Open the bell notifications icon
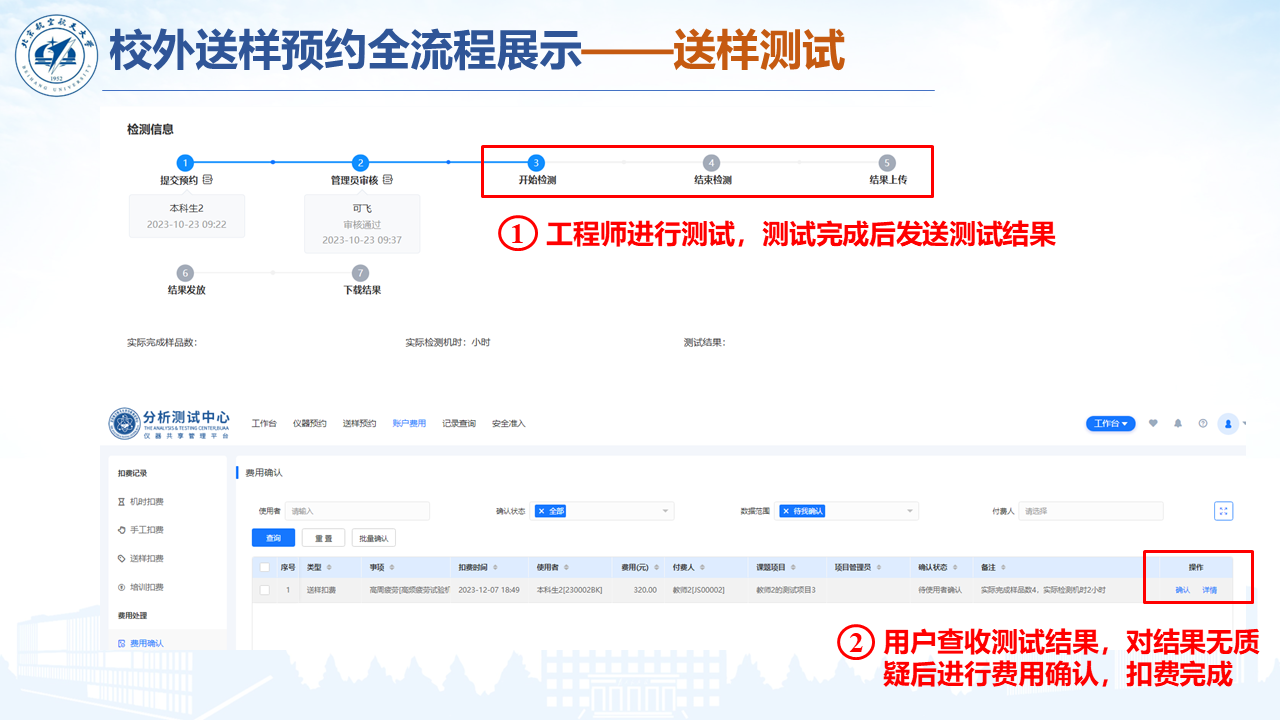 1178,423
